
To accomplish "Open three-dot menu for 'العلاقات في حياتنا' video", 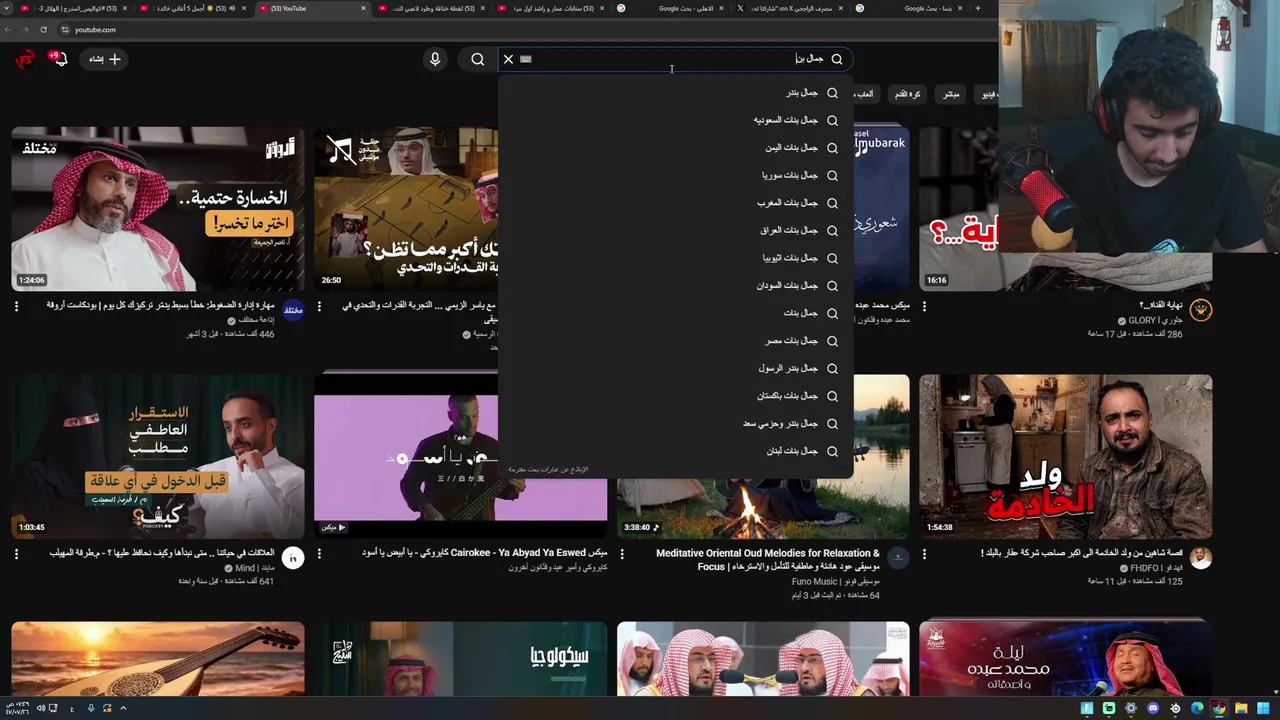I will 17,554.
